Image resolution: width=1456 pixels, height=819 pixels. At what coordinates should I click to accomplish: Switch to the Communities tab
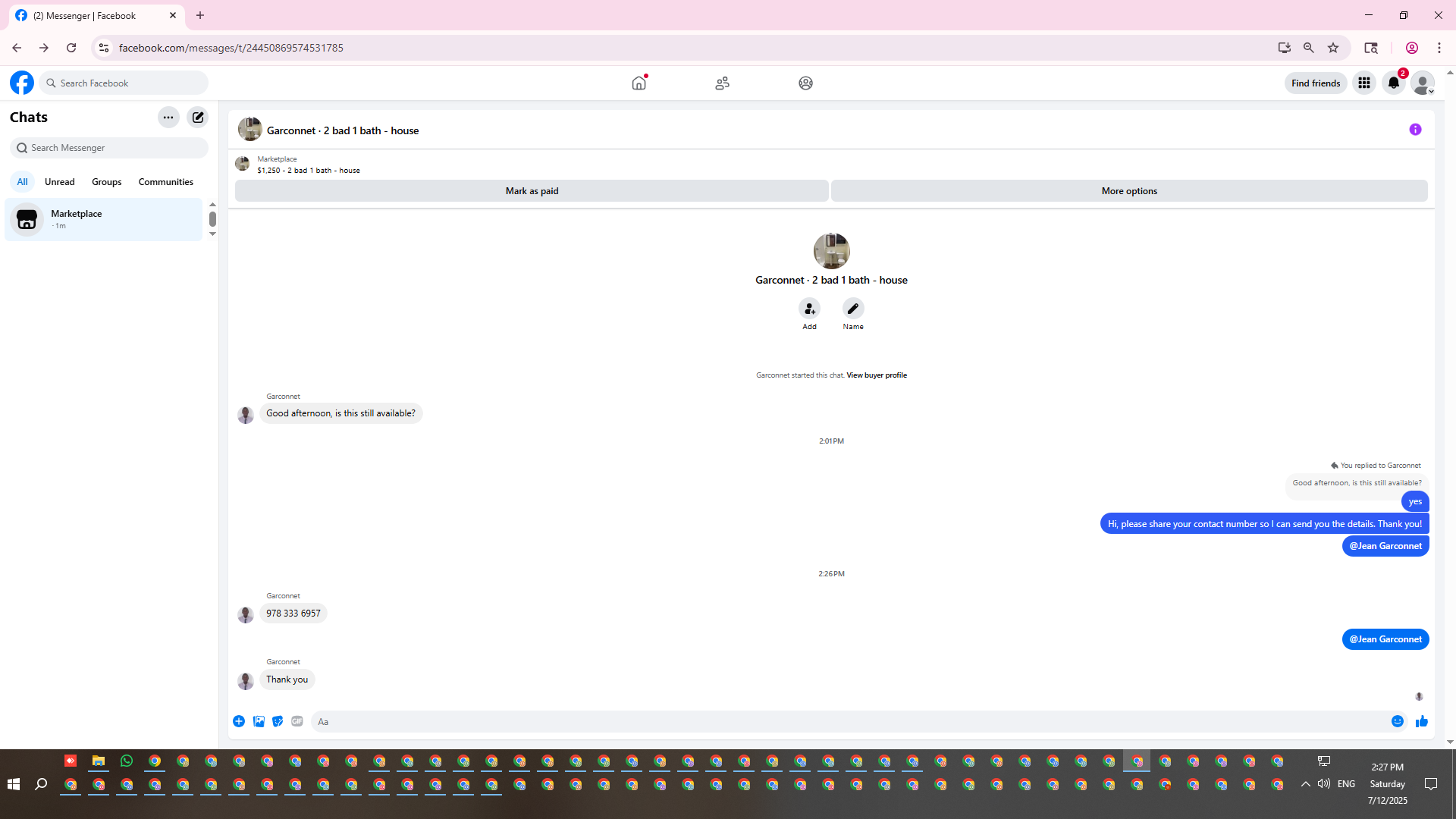[165, 182]
